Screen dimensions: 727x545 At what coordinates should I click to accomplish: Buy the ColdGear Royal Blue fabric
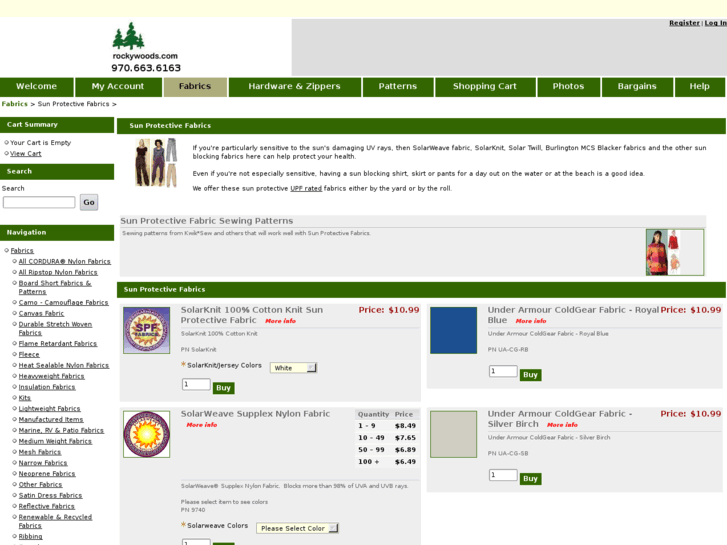(530, 375)
